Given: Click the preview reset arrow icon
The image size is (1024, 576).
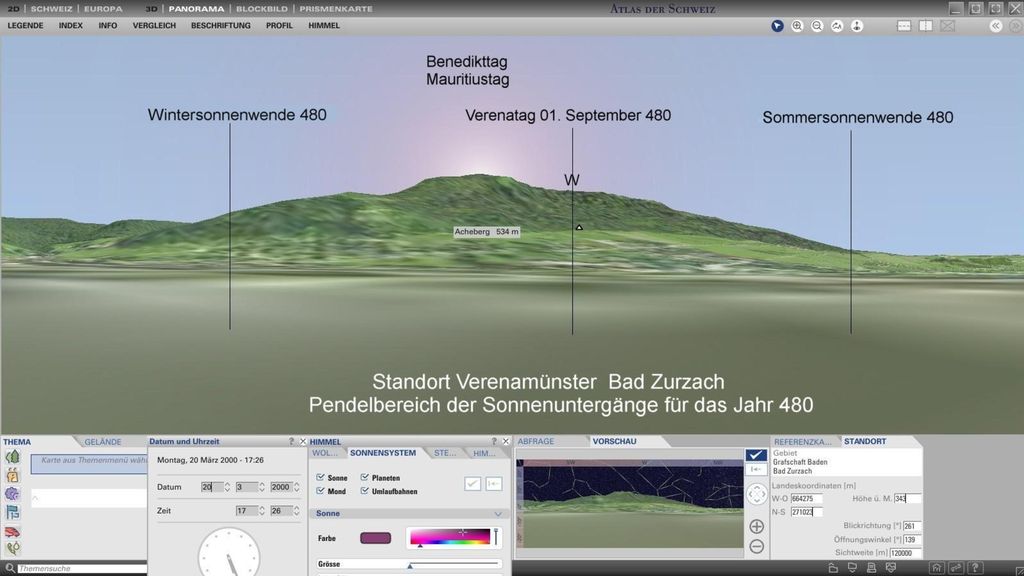Looking at the screenshot, I should (x=756, y=469).
